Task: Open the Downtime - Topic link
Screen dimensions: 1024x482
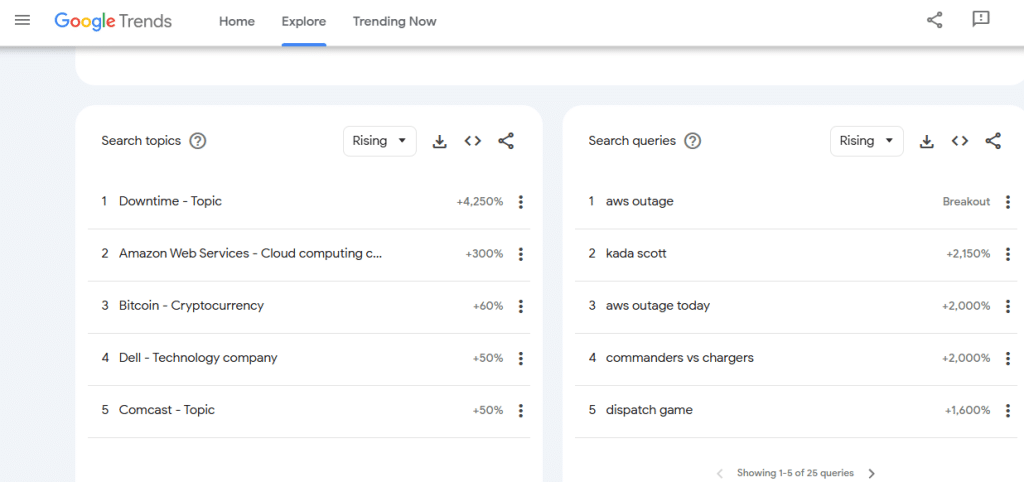Action: [x=170, y=201]
